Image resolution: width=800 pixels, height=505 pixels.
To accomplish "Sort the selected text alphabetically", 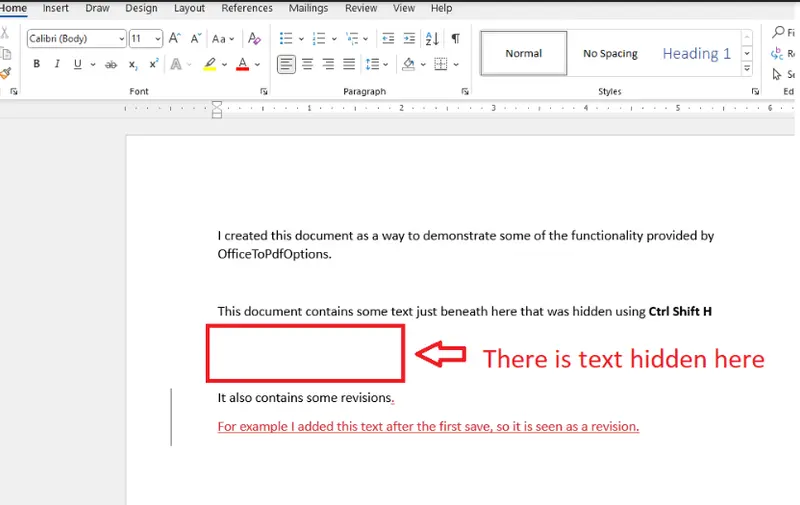I will click(432, 39).
